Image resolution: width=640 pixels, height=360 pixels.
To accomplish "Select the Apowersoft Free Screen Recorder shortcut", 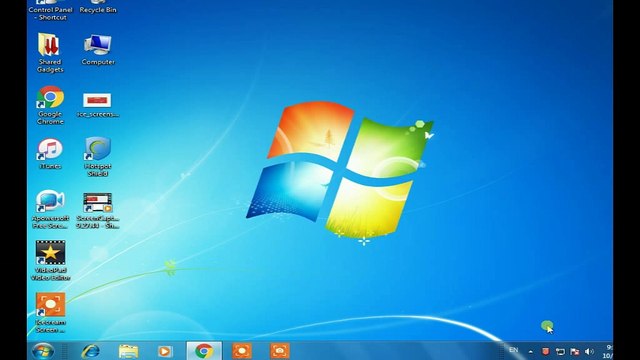I will (50, 209).
